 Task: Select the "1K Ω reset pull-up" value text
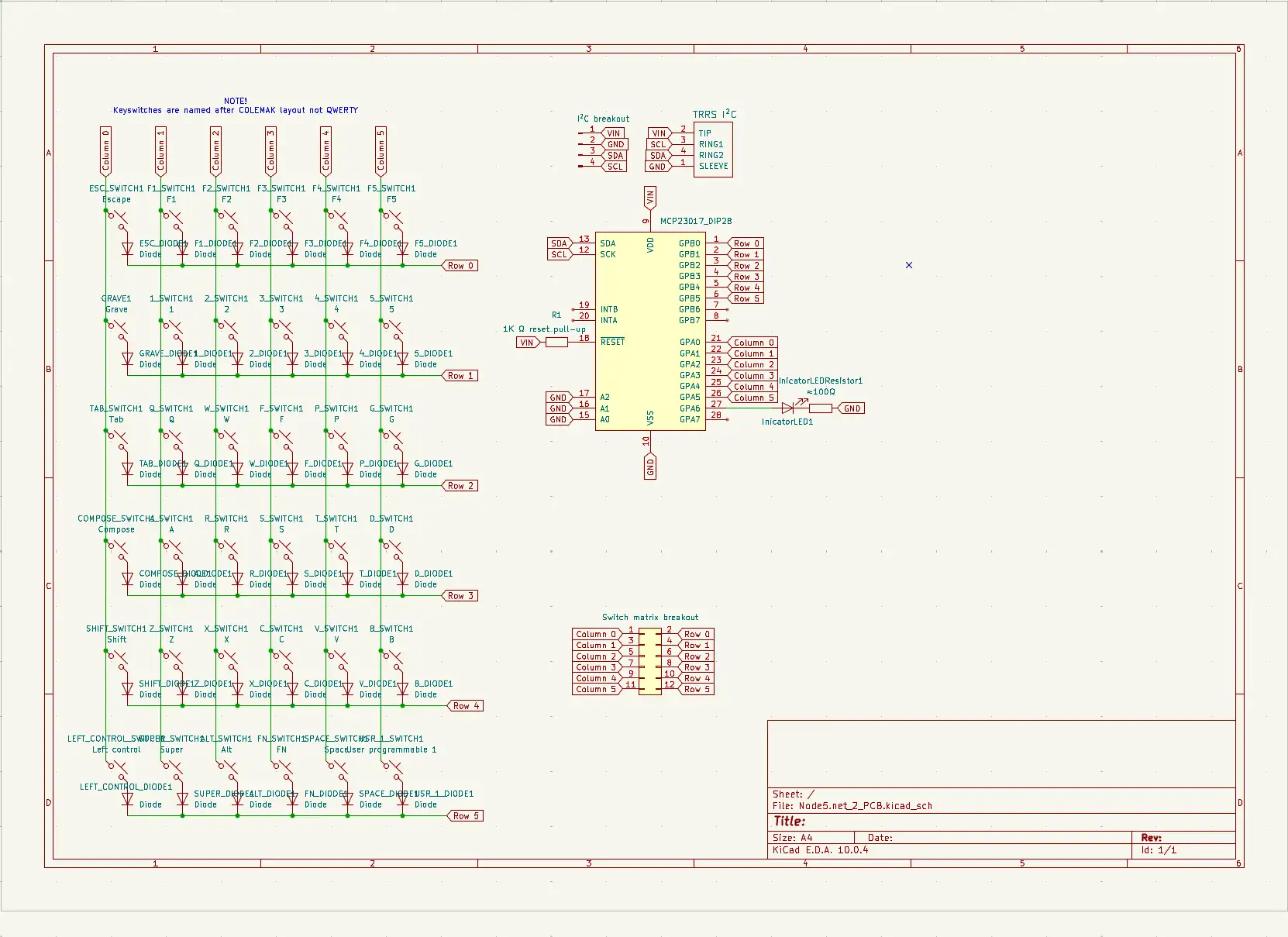click(x=544, y=329)
